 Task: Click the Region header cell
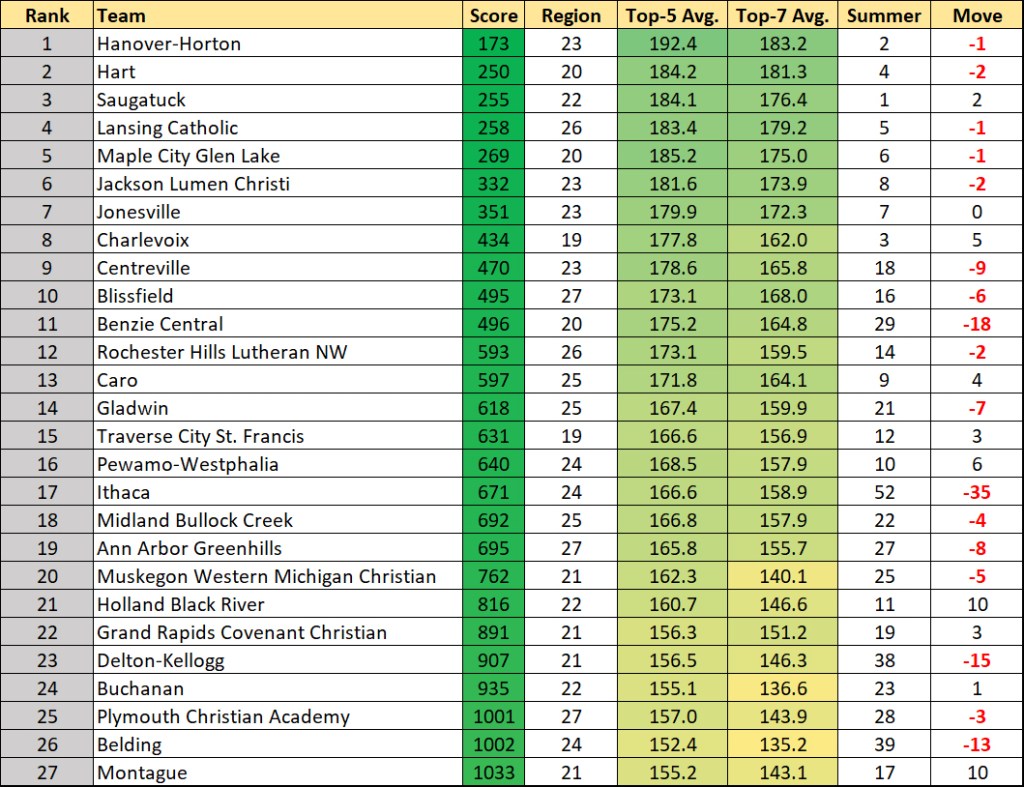pos(571,15)
